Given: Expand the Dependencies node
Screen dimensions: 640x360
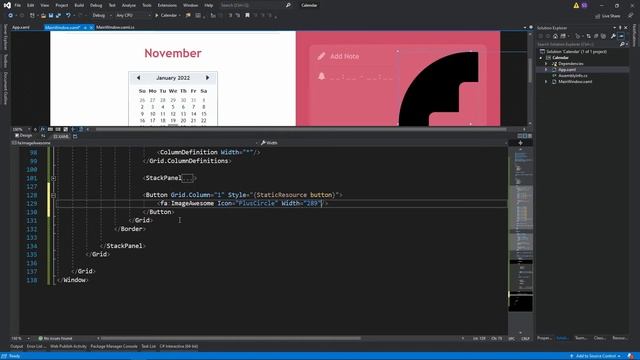Looking at the screenshot, I should click(x=546, y=64).
